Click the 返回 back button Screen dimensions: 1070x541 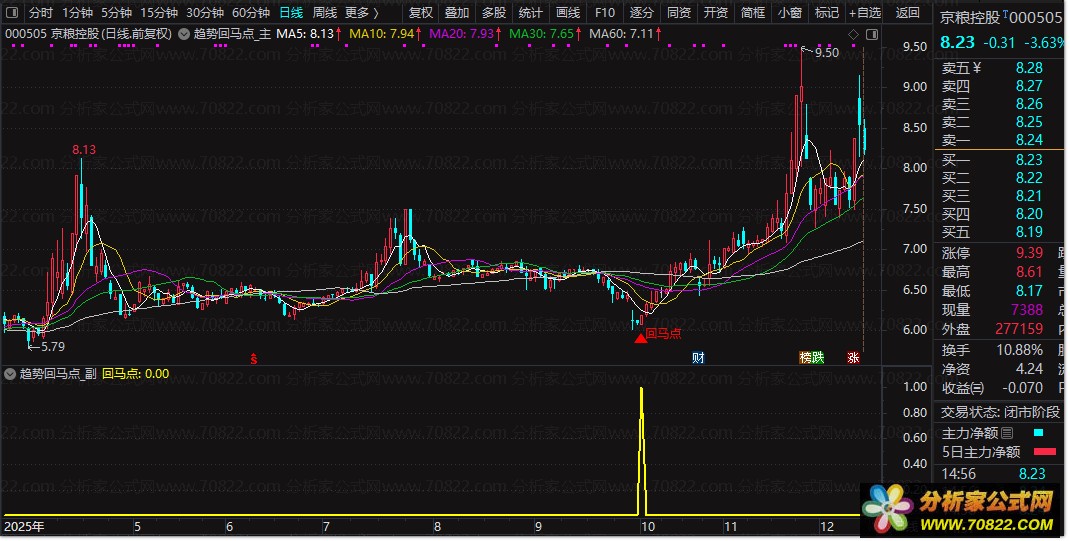(908, 13)
